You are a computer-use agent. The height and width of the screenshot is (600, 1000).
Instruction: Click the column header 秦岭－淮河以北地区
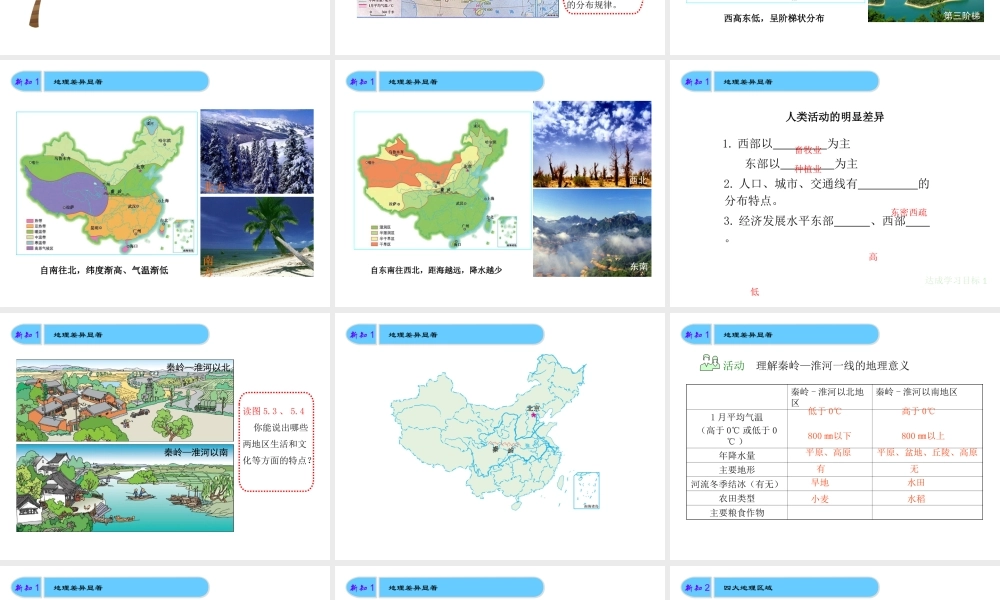point(827,397)
